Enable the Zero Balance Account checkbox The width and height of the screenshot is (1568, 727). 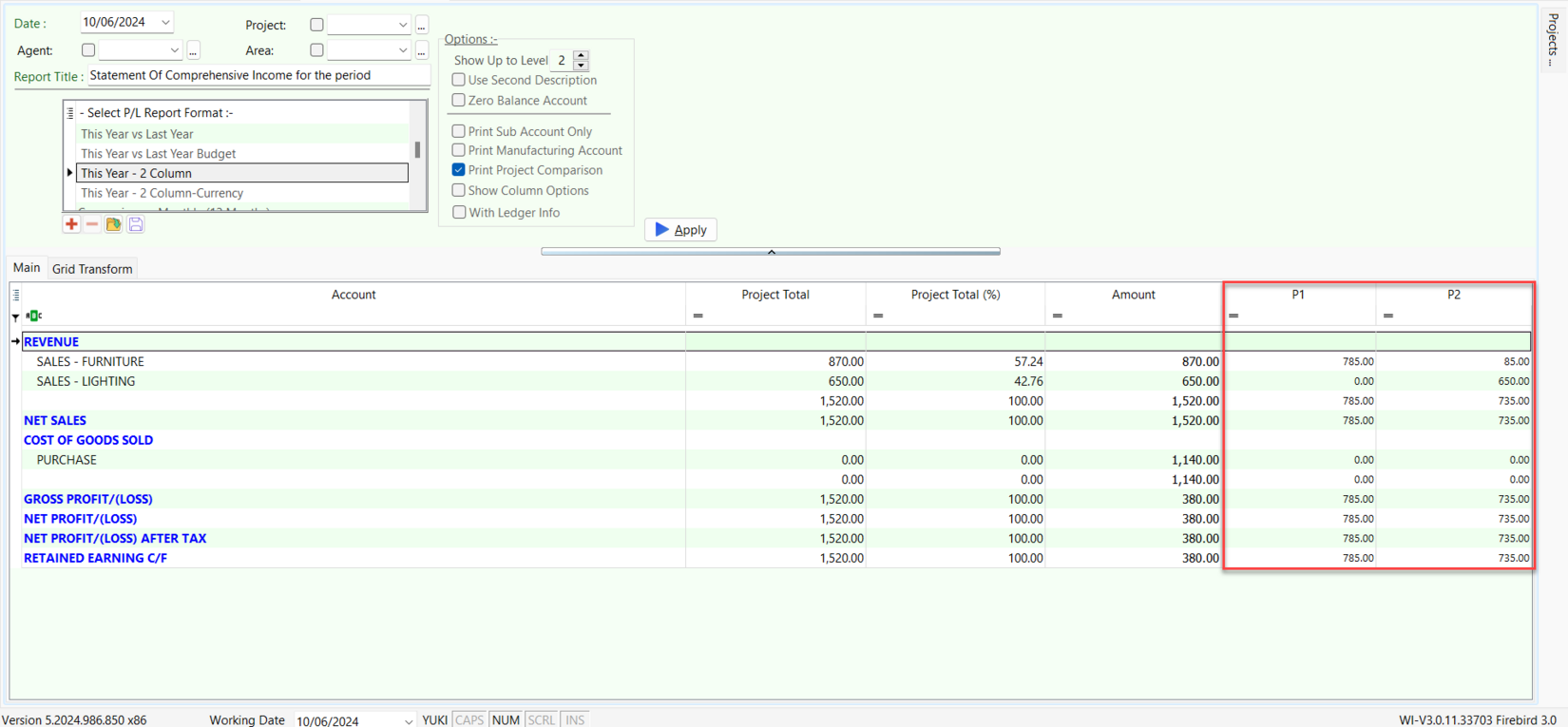(x=459, y=100)
